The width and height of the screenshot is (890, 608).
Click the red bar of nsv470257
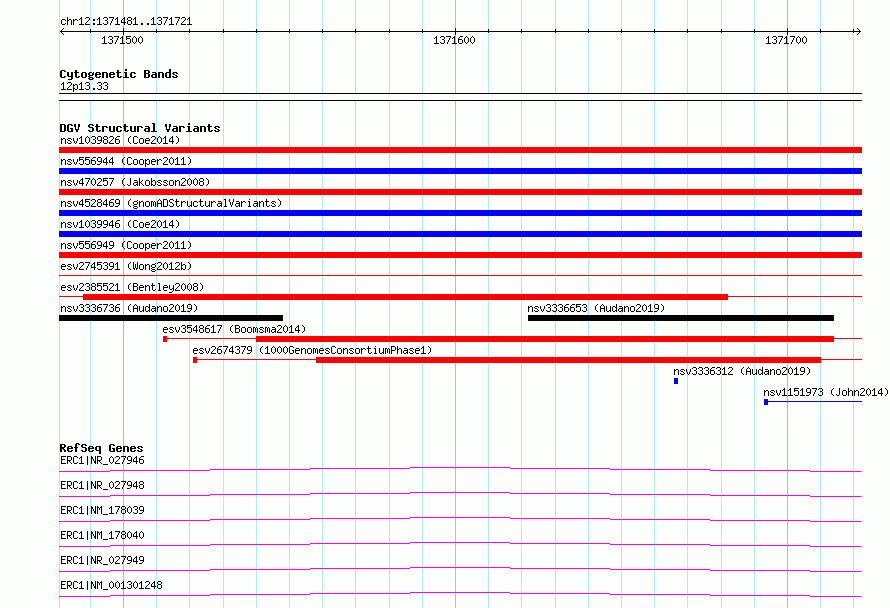coord(460,192)
